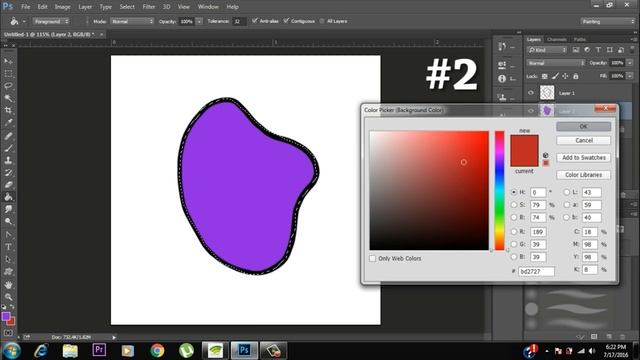Image resolution: width=640 pixels, height=360 pixels.
Task: Open the Foreground fill source dropdown
Action: click(51, 21)
